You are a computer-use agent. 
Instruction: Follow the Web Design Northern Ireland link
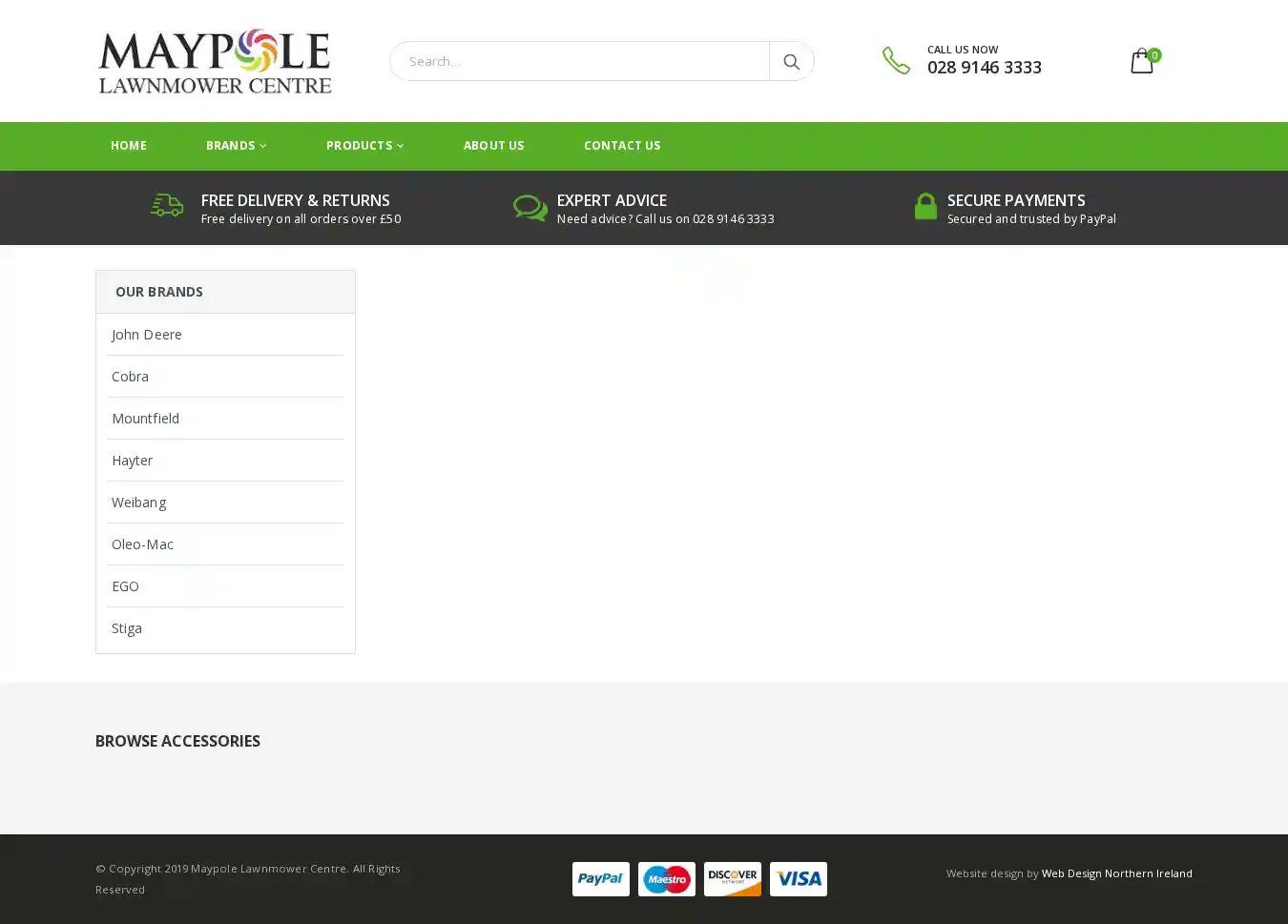(1116, 873)
